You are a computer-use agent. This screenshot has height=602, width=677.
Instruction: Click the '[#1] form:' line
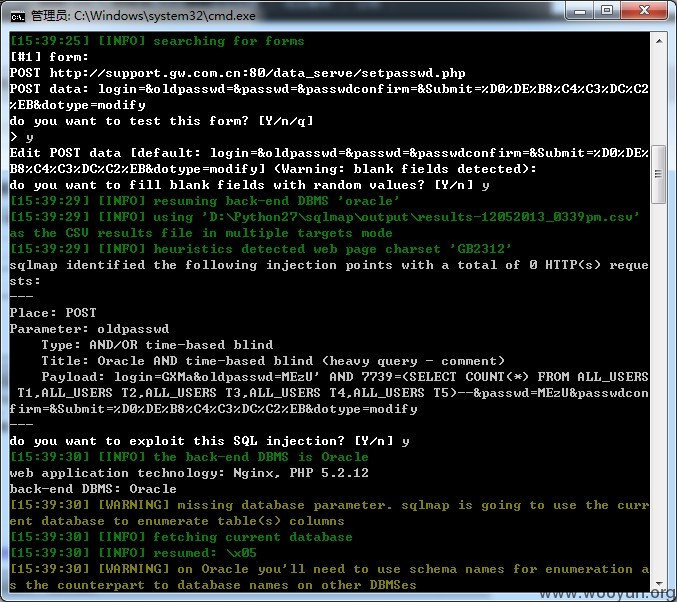49,57
